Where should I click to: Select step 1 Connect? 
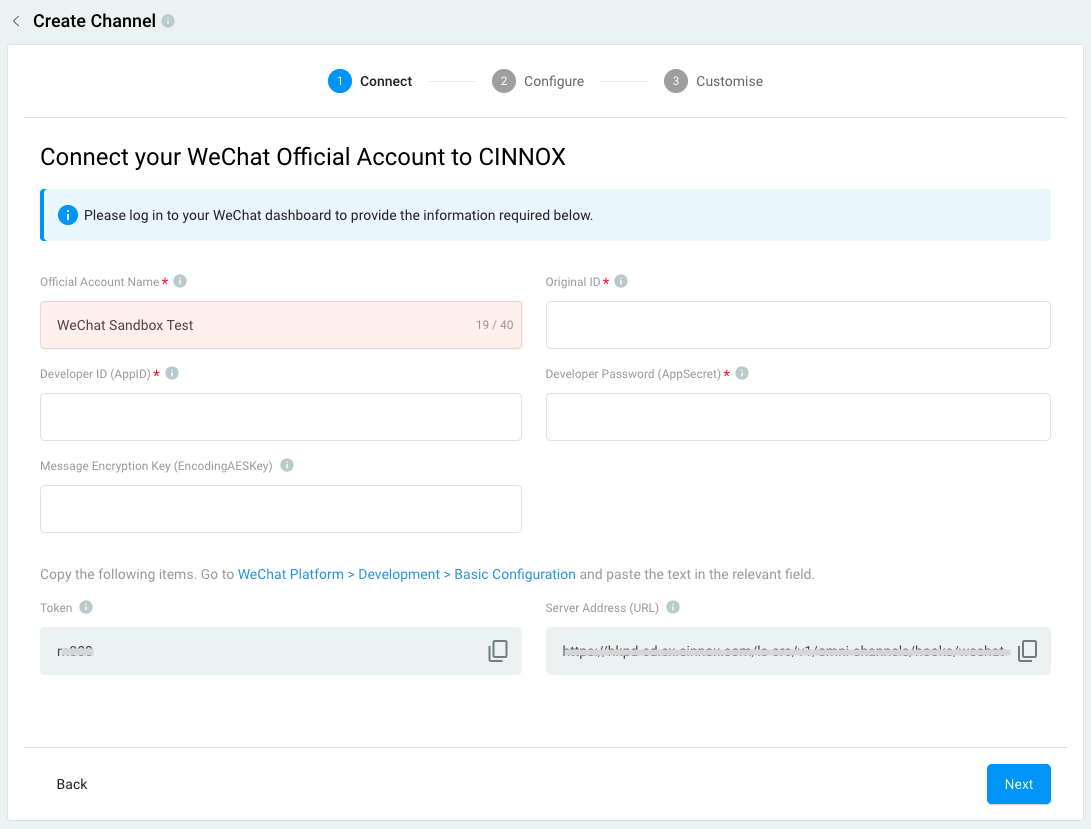click(x=370, y=81)
